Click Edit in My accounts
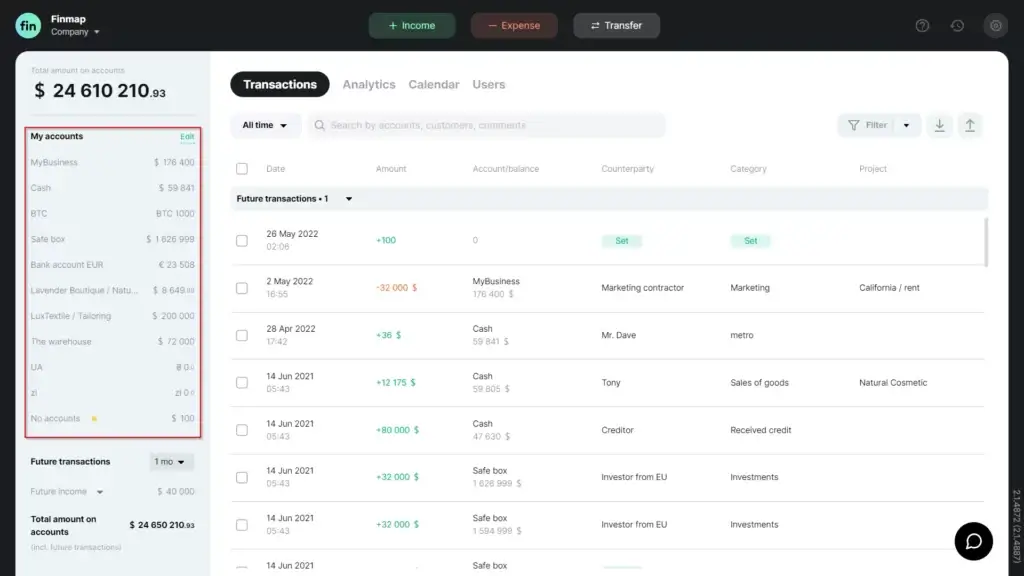This screenshot has width=1024, height=576. [187, 136]
